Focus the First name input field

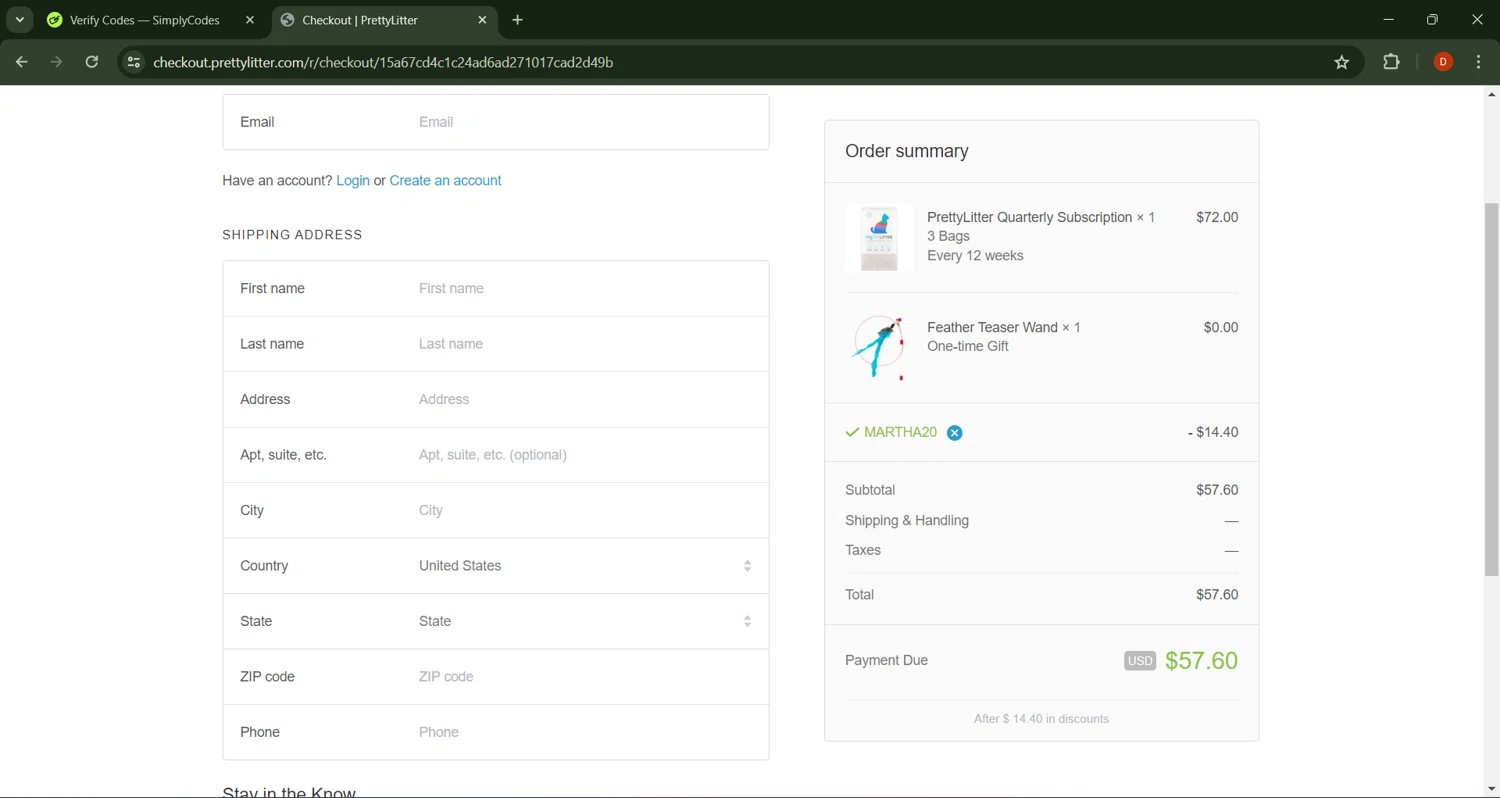(584, 289)
